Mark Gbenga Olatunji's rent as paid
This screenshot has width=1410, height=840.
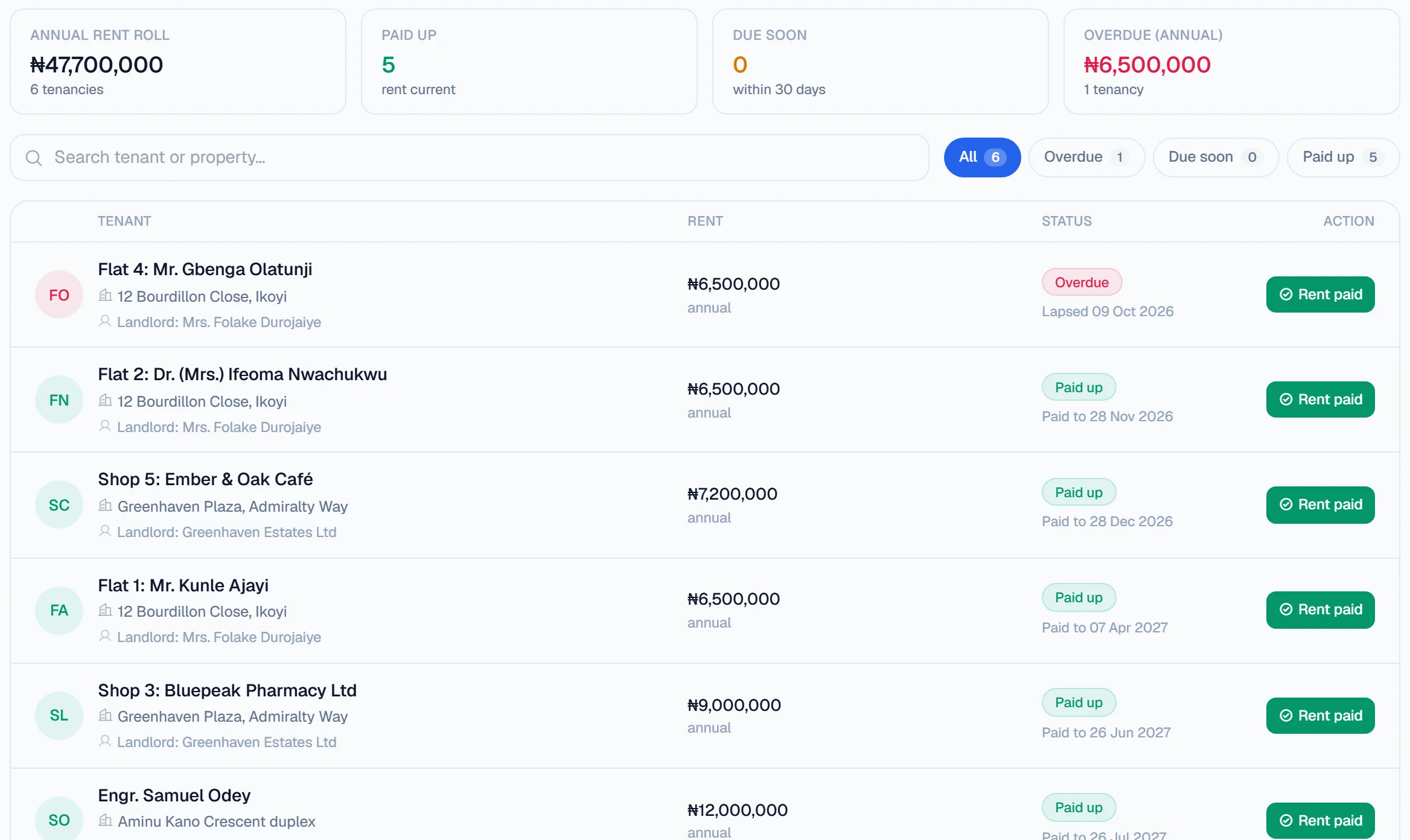coord(1320,294)
